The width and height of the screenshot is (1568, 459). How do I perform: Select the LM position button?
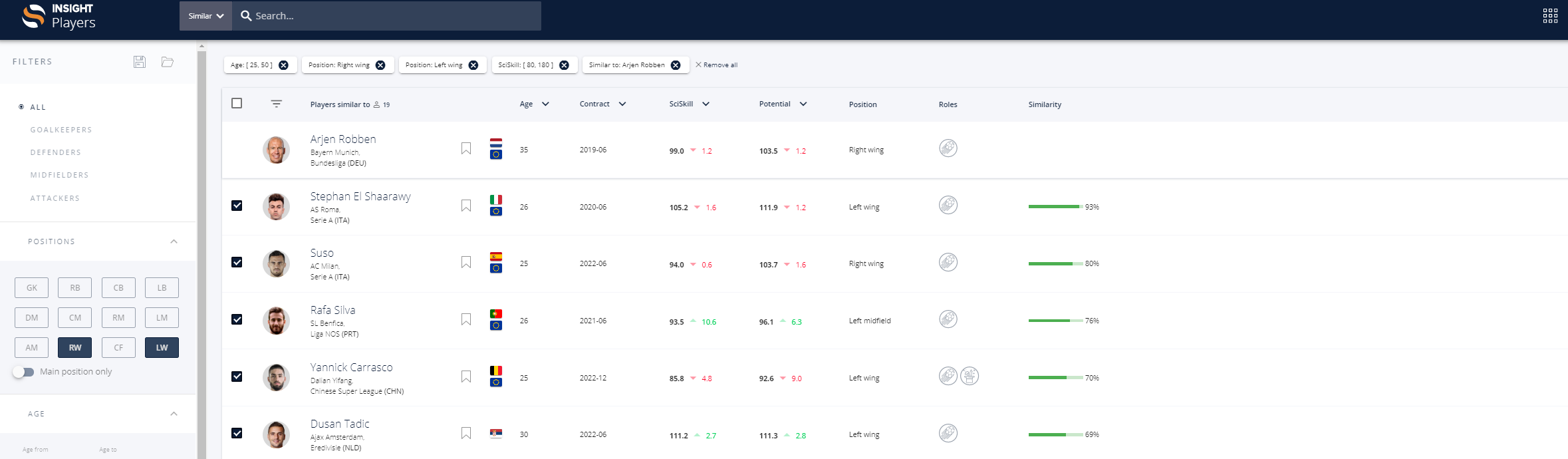tap(162, 317)
